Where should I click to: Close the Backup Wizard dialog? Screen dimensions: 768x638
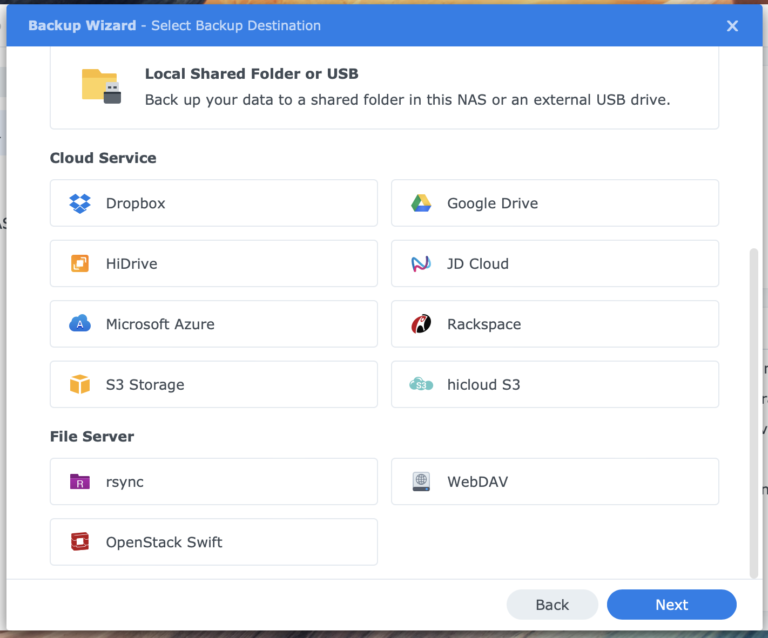click(x=732, y=26)
